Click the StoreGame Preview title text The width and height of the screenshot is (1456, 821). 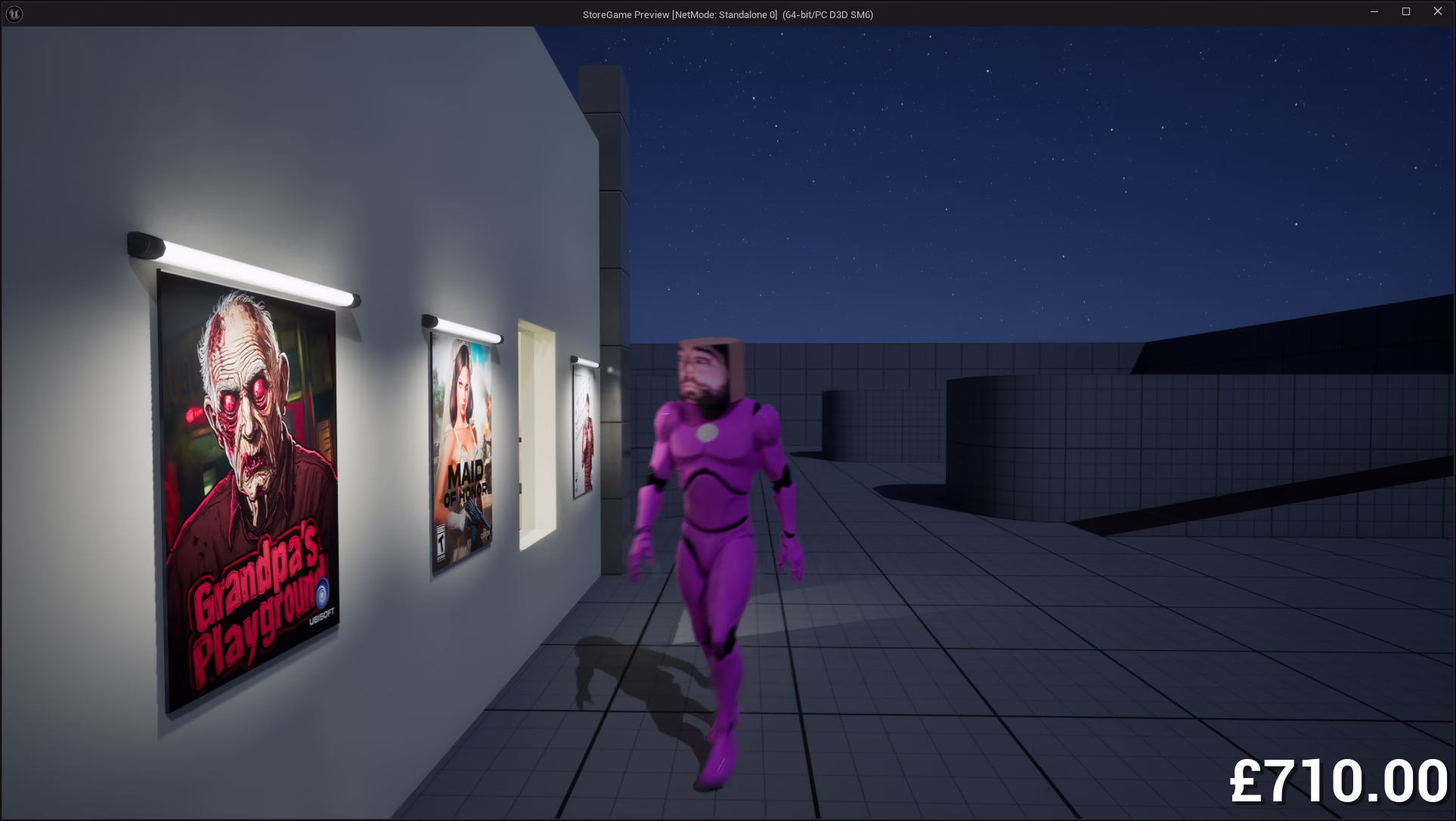pyautogui.click(x=727, y=14)
